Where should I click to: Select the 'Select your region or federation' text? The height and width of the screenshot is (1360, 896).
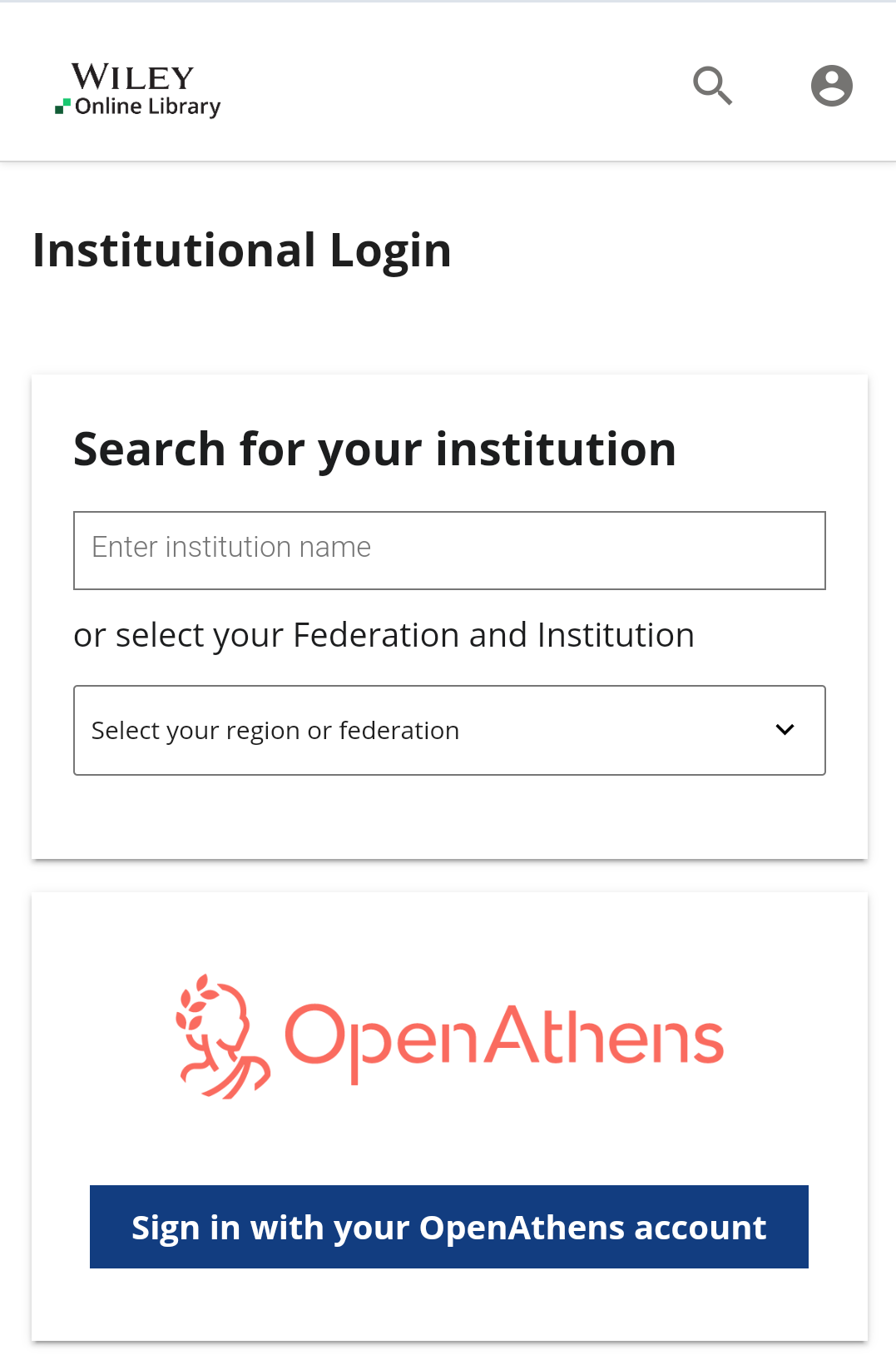point(275,730)
